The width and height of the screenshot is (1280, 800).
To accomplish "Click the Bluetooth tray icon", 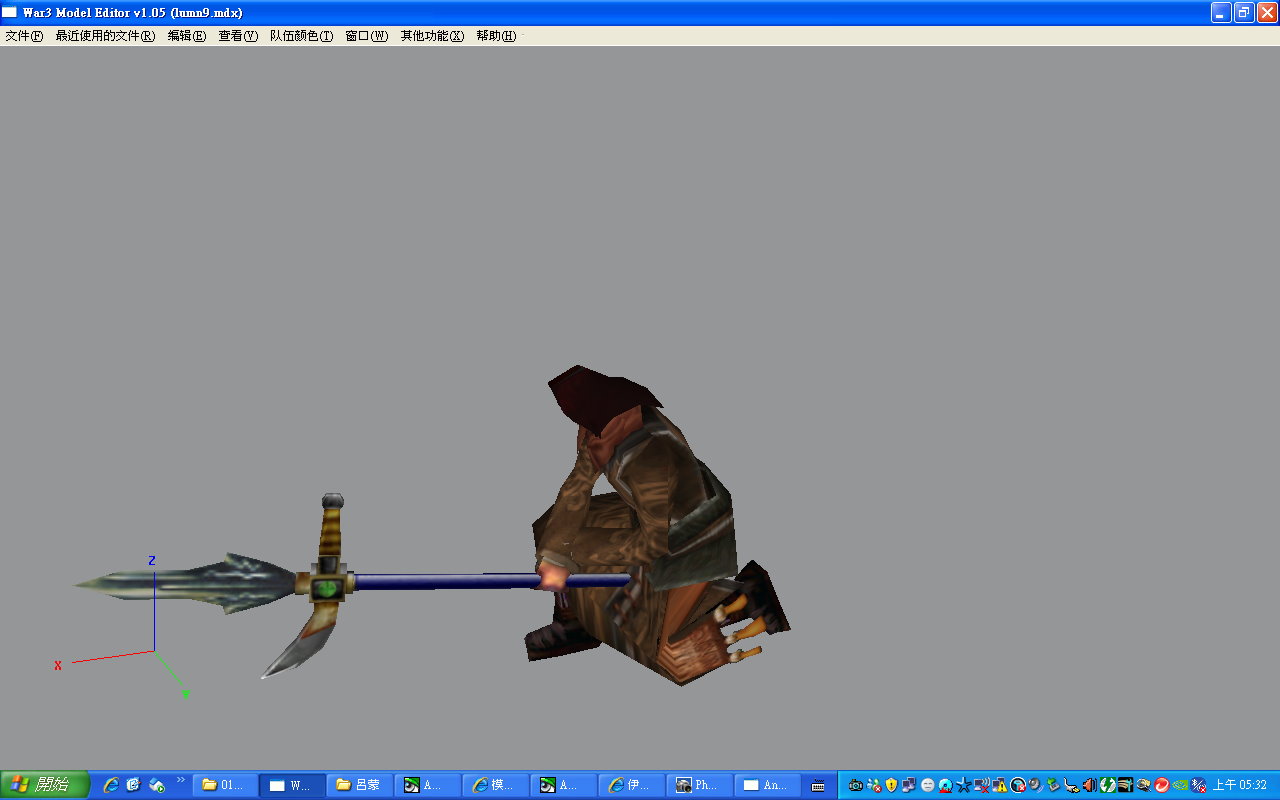I will pyautogui.click(x=1197, y=785).
